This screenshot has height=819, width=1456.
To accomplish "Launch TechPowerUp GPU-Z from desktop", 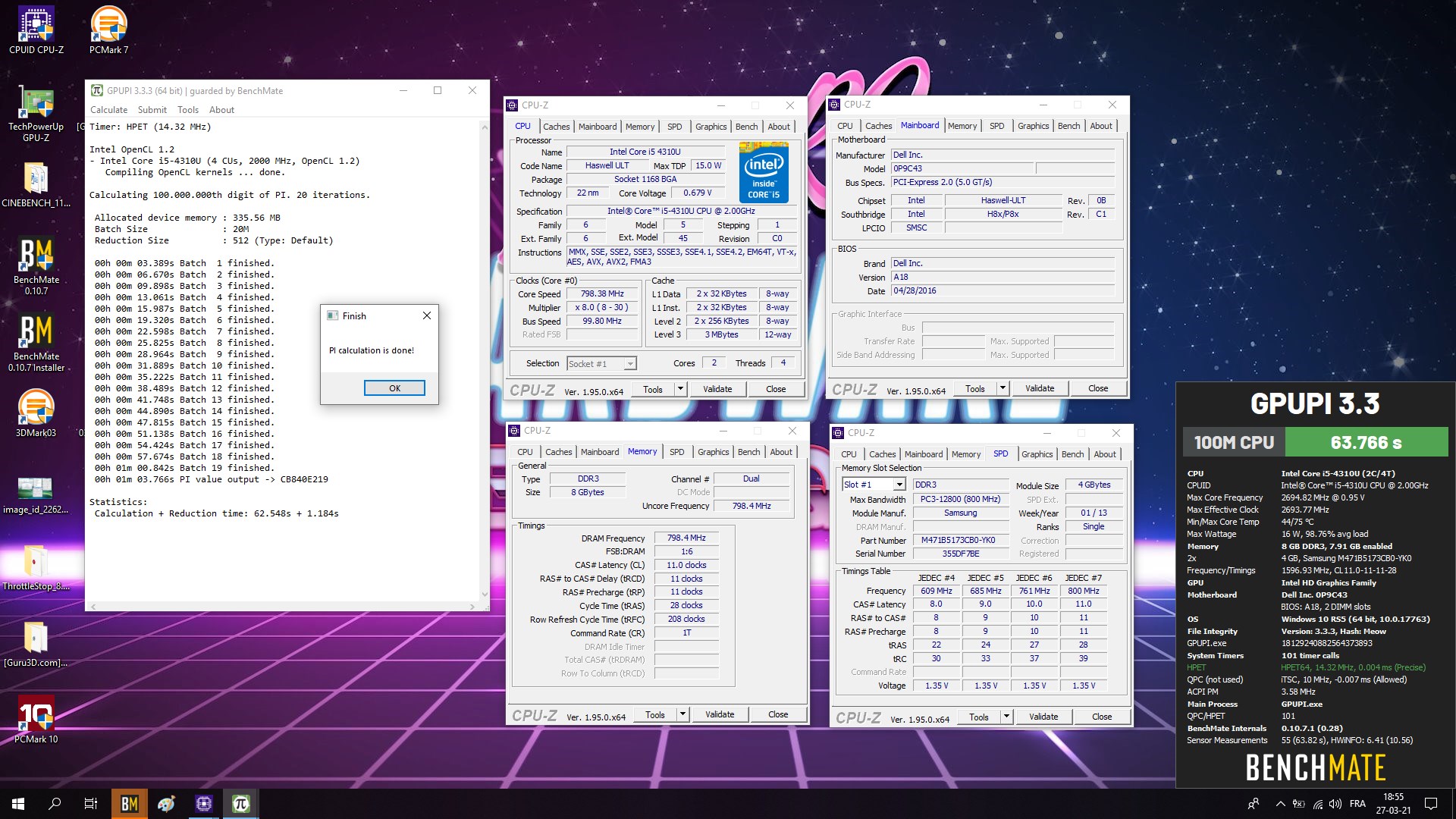I will click(x=36, y=114).
